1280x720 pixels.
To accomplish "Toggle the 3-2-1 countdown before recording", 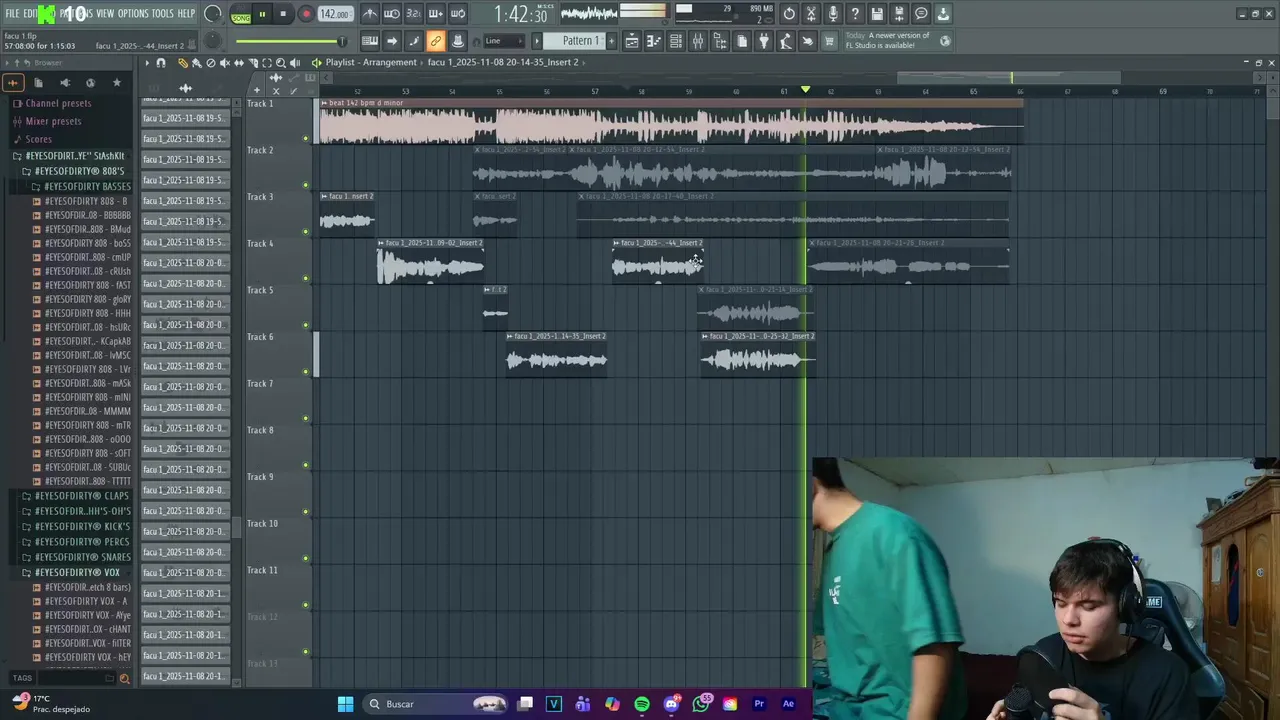I will pos(414,14).
